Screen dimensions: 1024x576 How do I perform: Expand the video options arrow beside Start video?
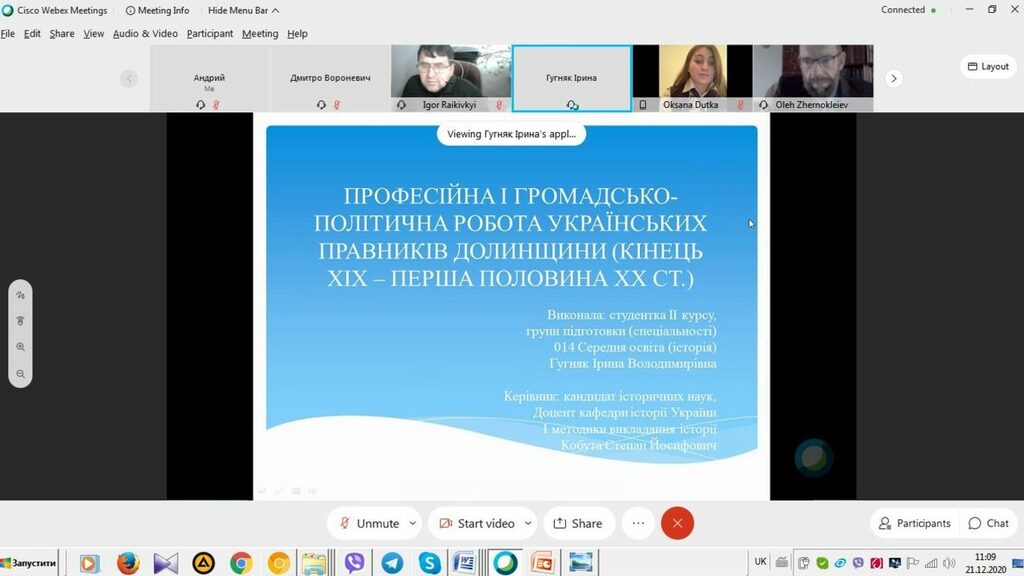coord(526,523)
